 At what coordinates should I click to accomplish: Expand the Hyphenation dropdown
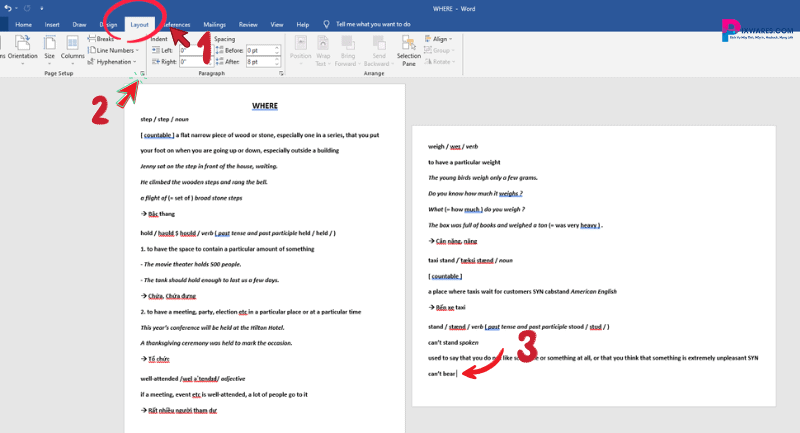[115, 61]
